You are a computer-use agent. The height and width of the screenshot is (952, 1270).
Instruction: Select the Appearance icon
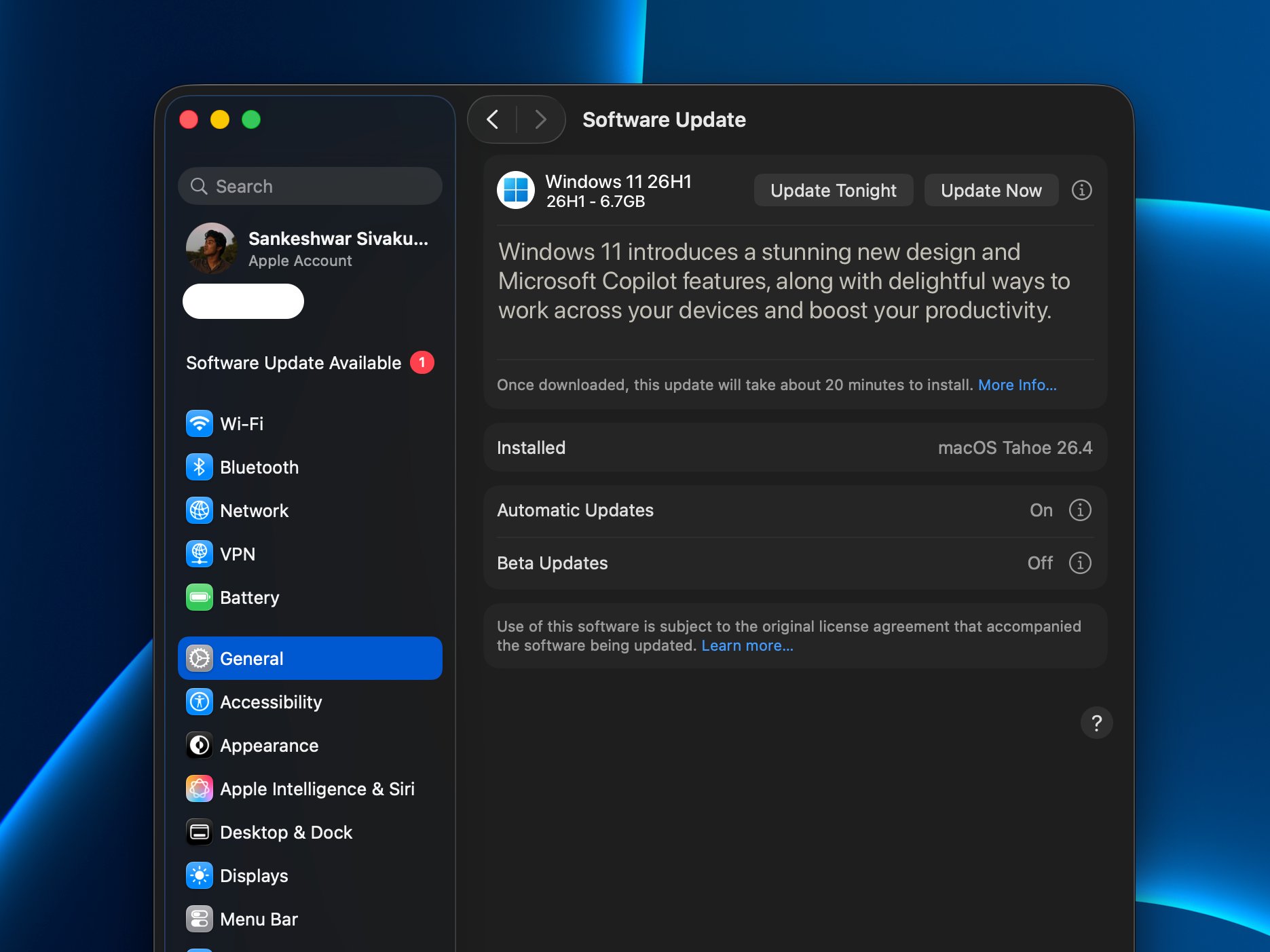(x=199, y=745)
